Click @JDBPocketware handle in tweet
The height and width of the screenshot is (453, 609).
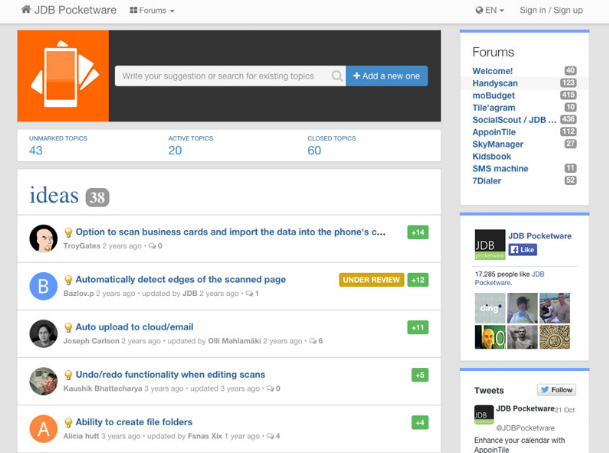[525, 428]
